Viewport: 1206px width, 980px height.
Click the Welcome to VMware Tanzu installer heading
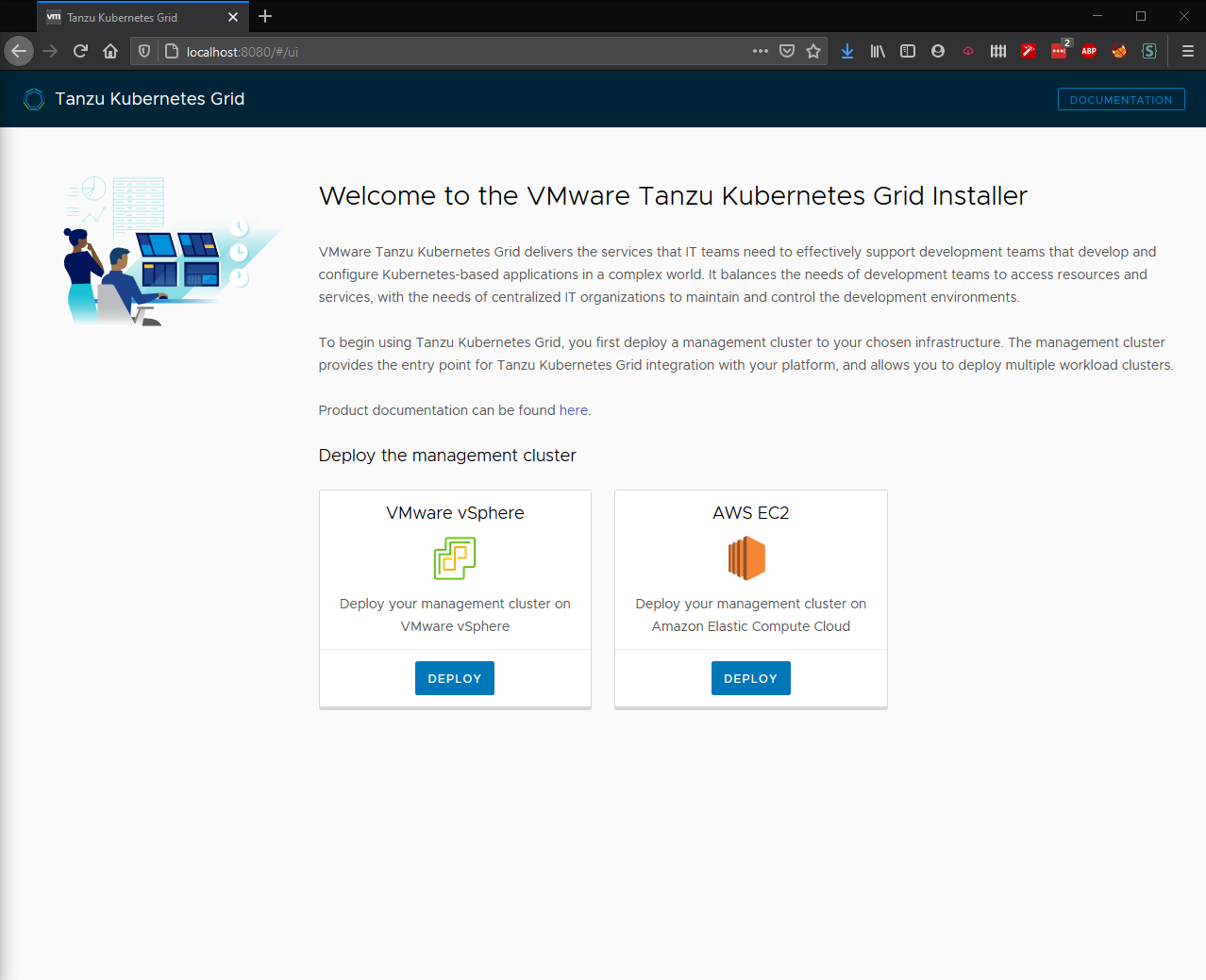(673, 195)
